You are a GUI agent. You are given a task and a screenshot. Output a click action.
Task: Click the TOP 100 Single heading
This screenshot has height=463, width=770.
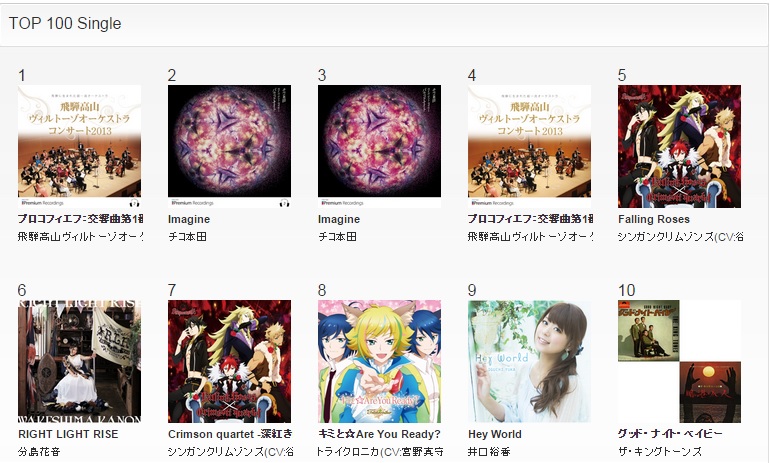(x=65, y=24)
